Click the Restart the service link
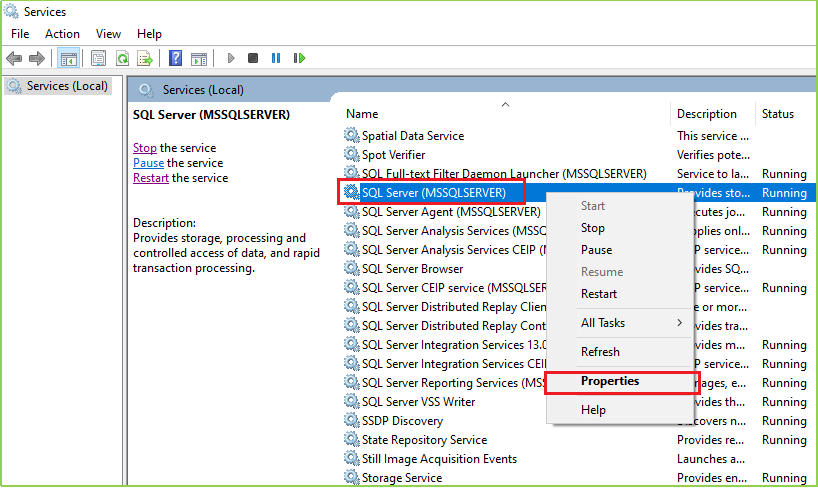818x488 pixels. 151,178
